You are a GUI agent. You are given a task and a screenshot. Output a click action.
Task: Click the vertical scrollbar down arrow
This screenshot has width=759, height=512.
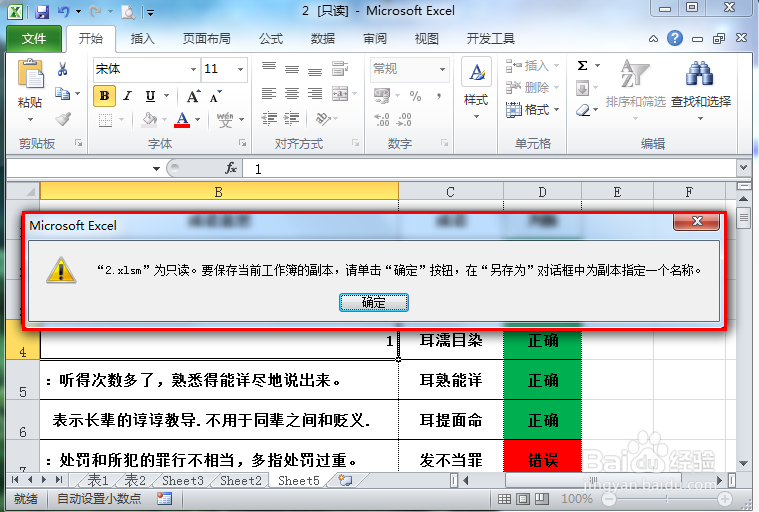point(744,464)
